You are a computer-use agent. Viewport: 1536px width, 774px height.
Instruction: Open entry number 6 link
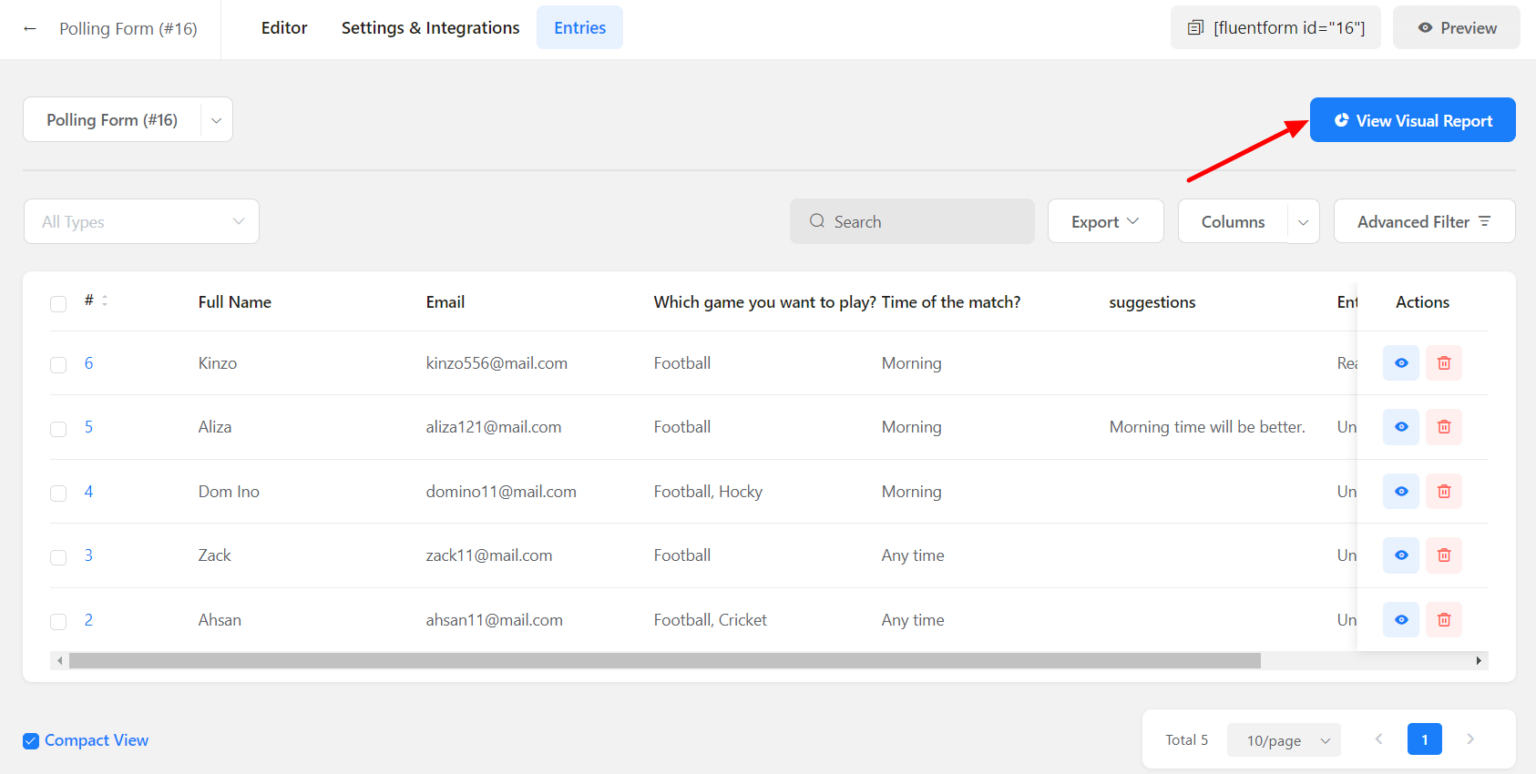pos(89,363)
